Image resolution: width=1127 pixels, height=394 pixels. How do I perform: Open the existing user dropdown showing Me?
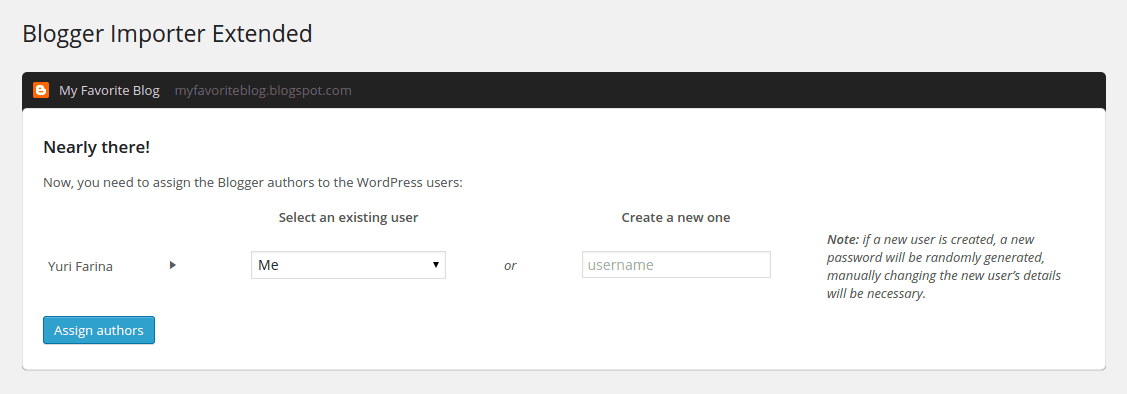tap(348, 265)
